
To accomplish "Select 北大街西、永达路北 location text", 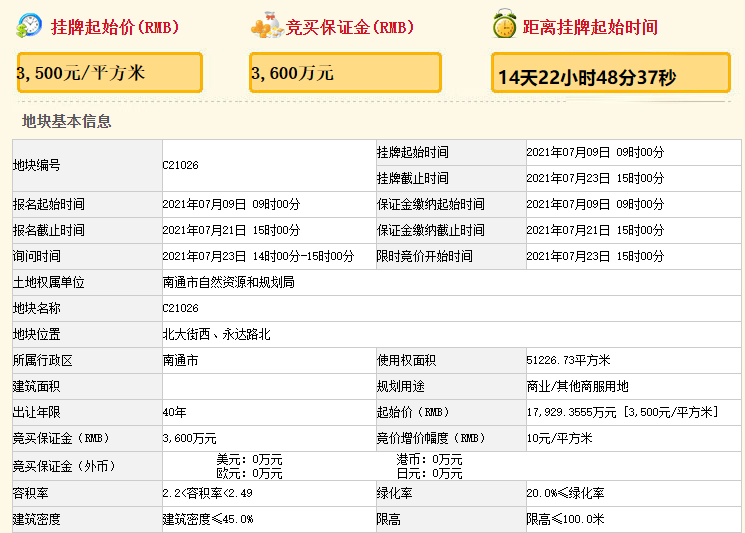I will pyautogui.click(x=217, y=334).
